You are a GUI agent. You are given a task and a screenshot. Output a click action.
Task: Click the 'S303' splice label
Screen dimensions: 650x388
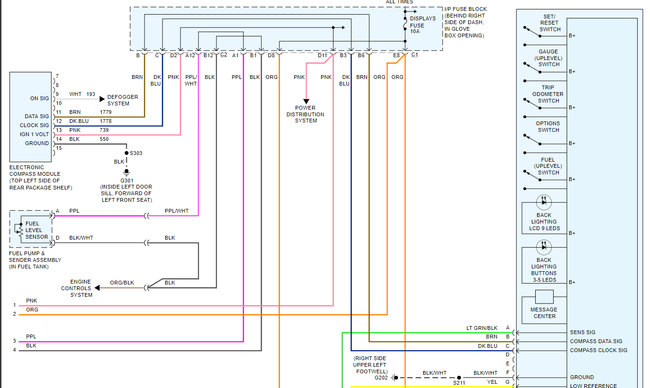coord(136,153)
